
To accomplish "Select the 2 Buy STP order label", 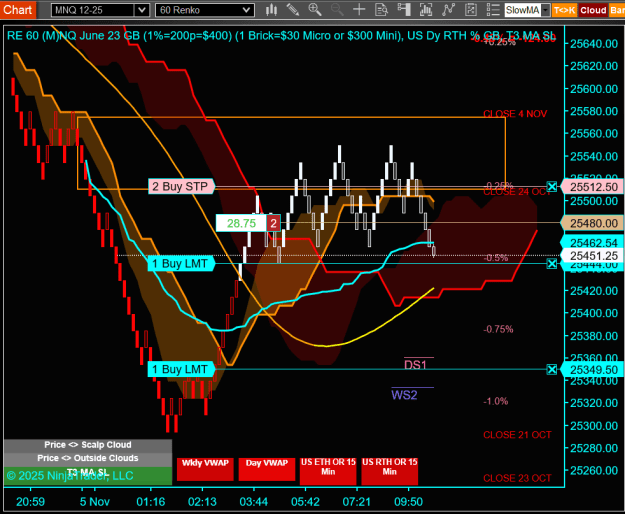I will tap(181, 186).
